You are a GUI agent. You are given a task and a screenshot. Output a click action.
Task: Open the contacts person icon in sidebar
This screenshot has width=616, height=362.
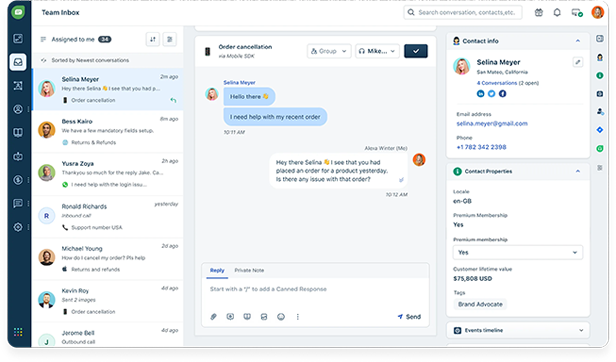[x=18, y=109]
